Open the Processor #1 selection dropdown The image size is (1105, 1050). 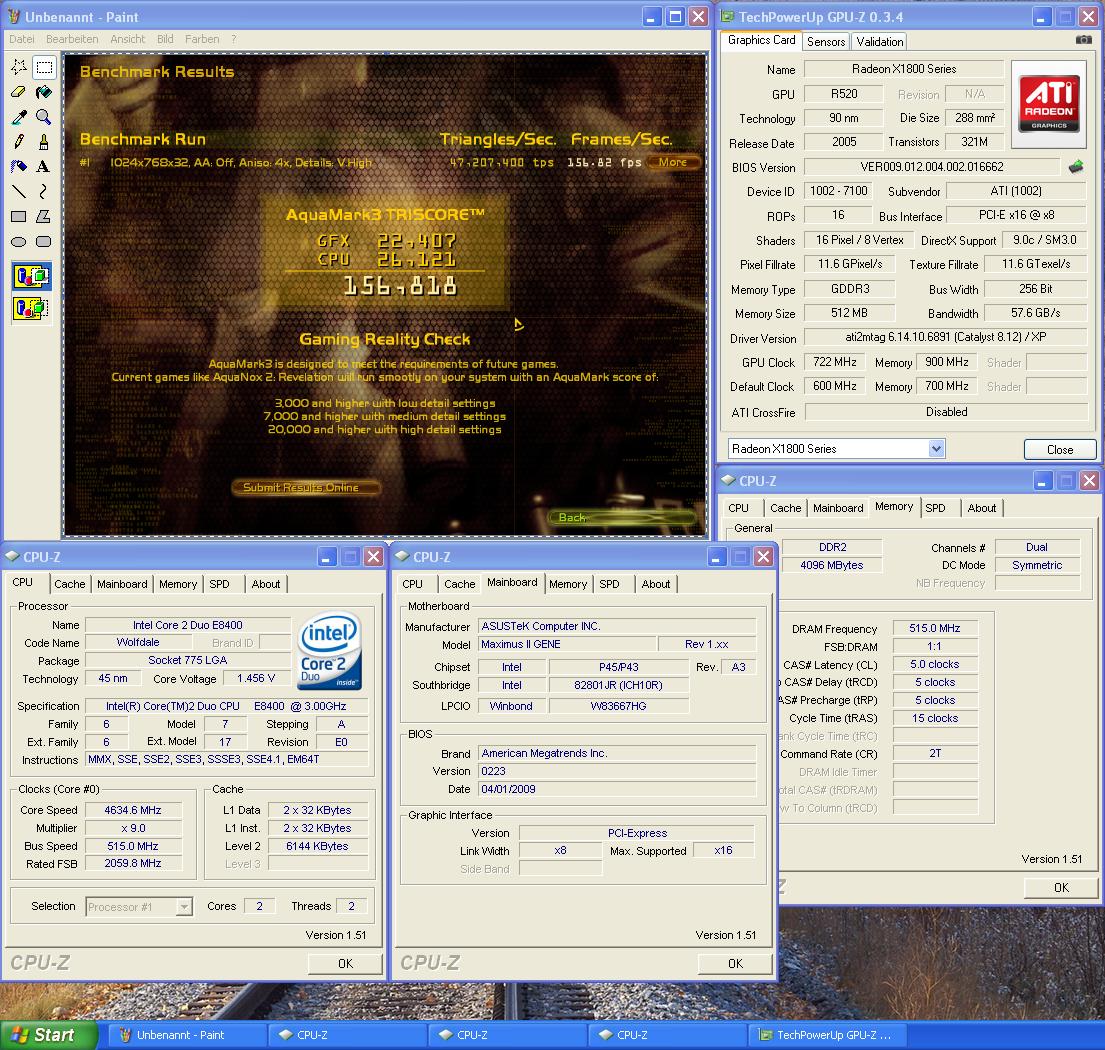[184, 906]
